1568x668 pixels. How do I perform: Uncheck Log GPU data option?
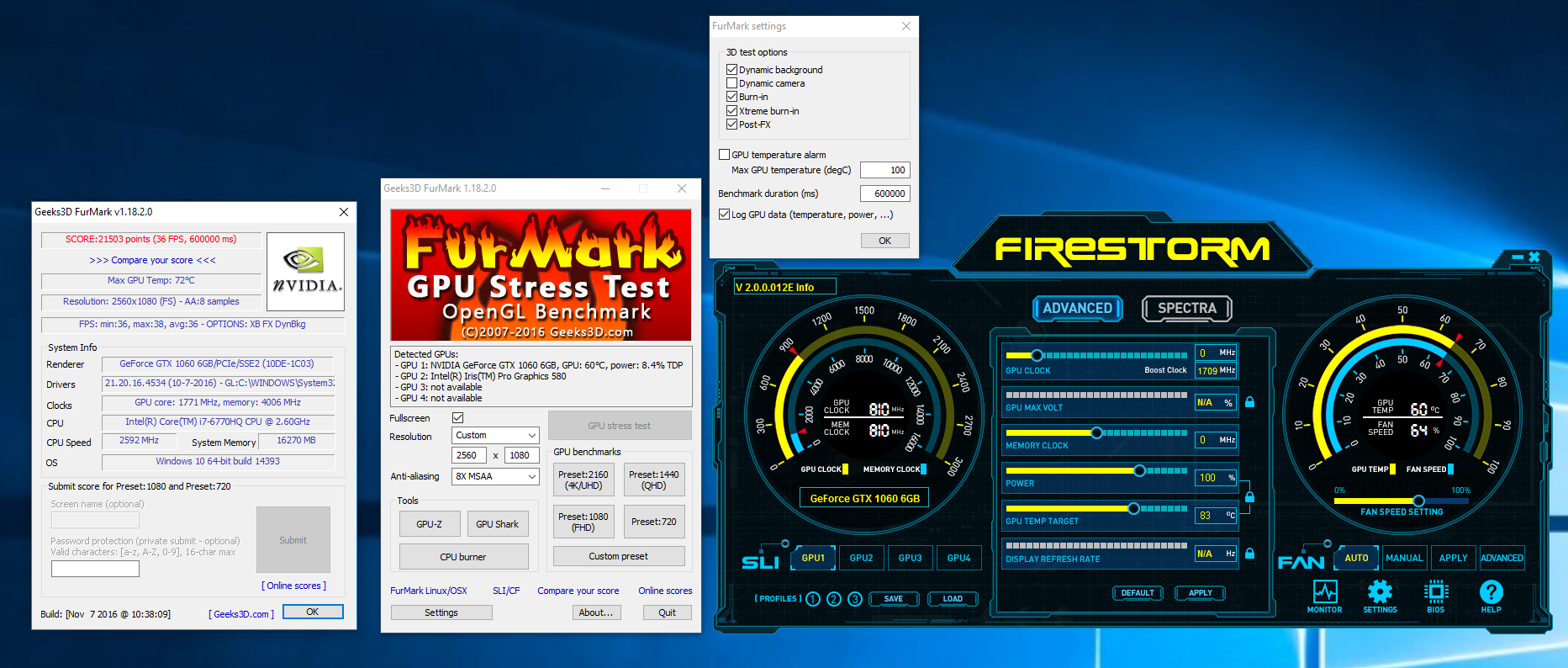[x=725, y=215]
